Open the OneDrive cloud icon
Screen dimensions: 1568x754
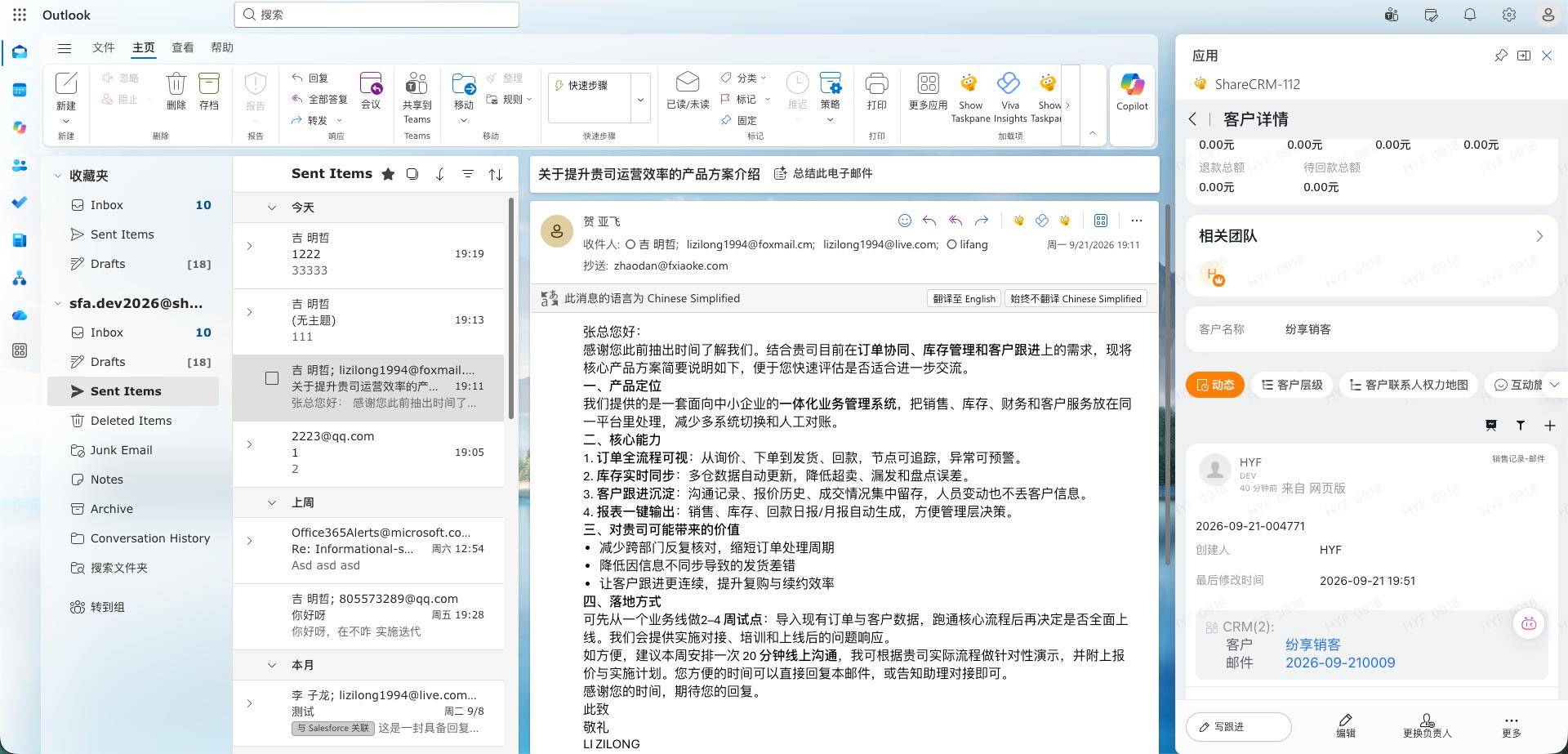click(20, 315)
